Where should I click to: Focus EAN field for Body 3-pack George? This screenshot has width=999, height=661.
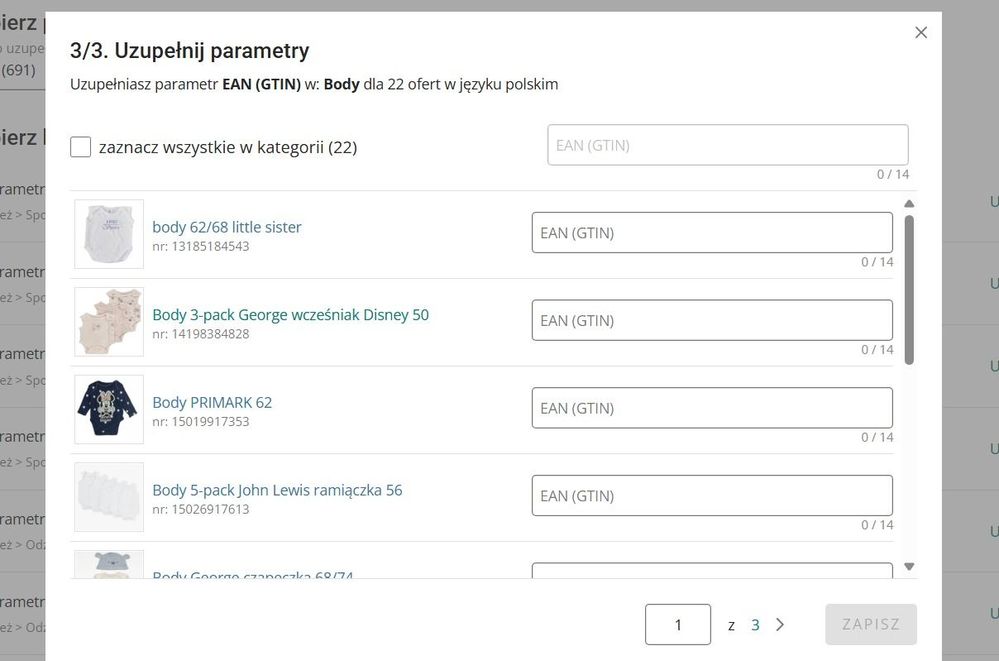point(711,320)
